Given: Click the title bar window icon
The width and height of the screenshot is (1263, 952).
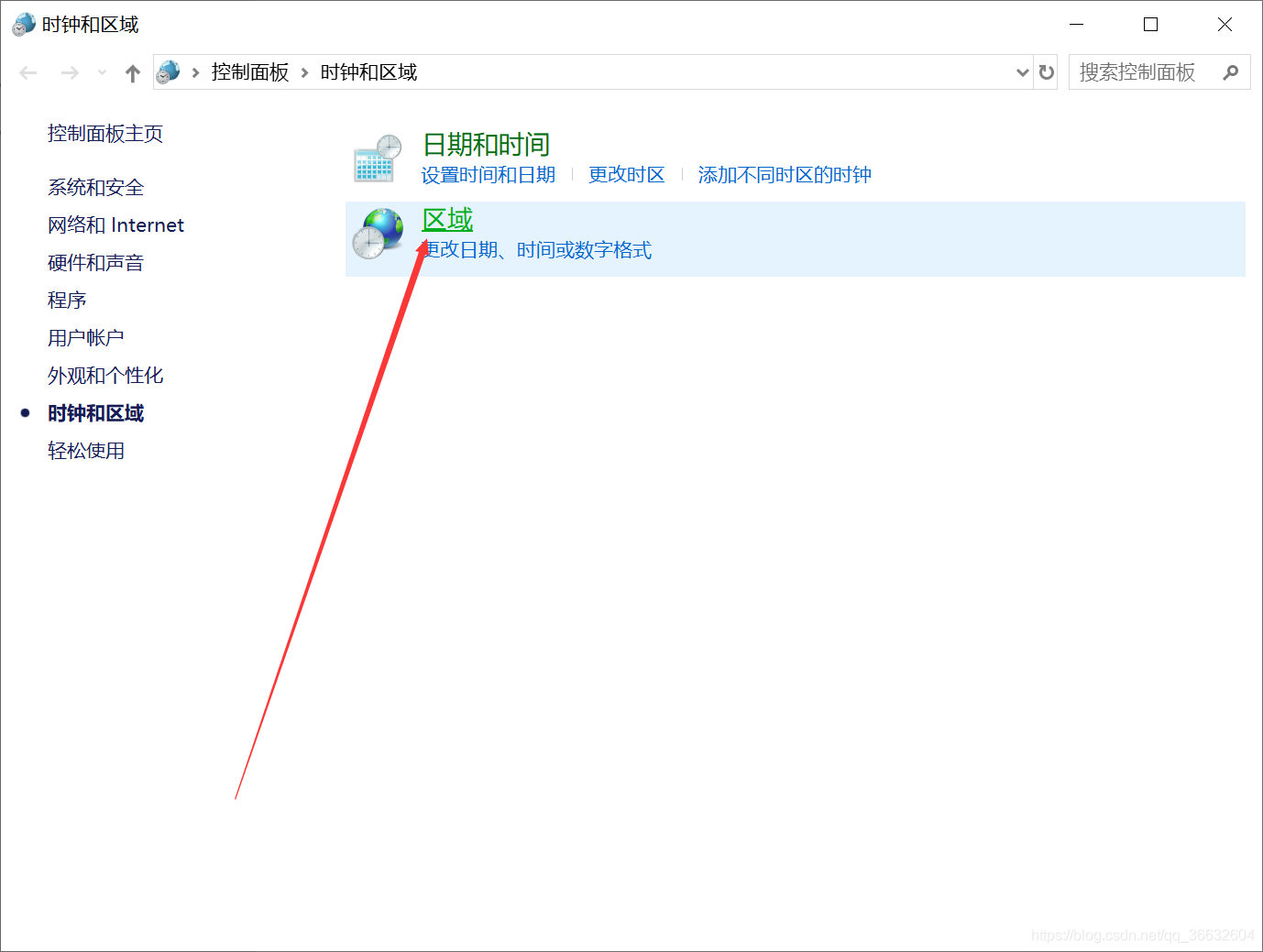Looking at the screenshot, I should [x=24, y=25].
